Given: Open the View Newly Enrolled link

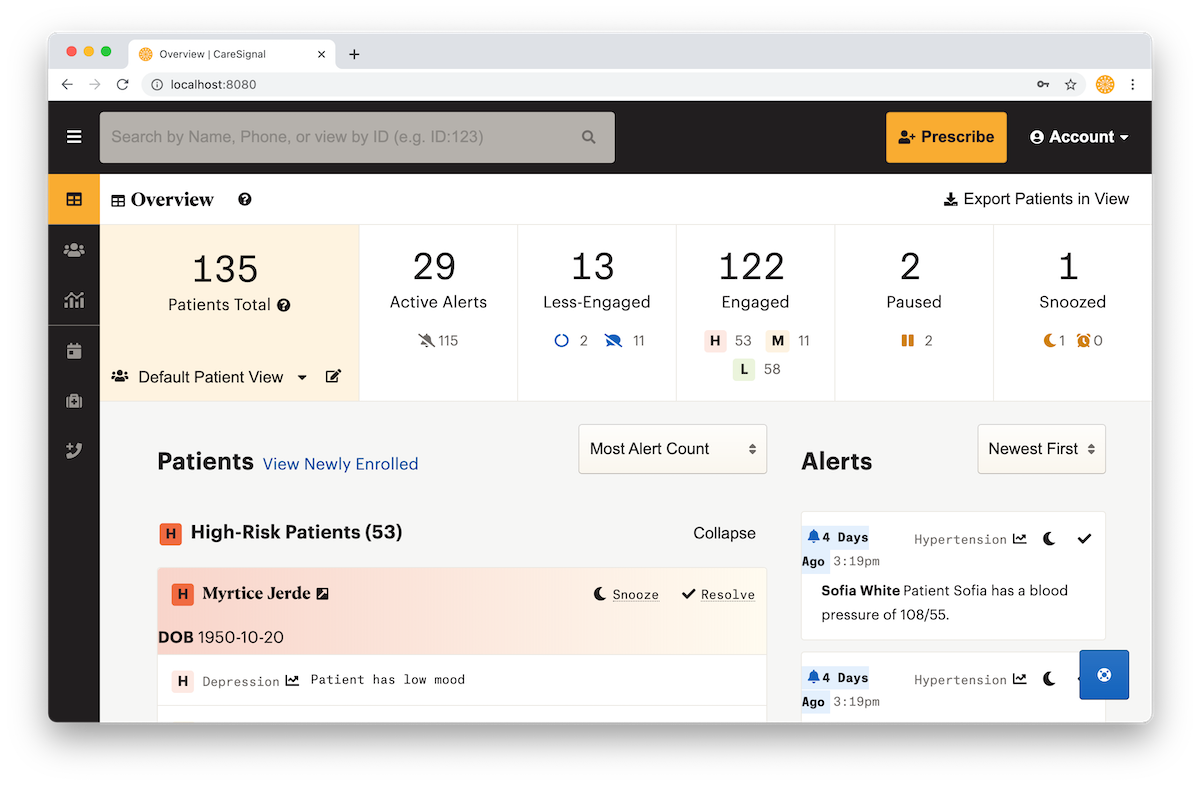Looking at the screenshot, I should click(340, 464).
